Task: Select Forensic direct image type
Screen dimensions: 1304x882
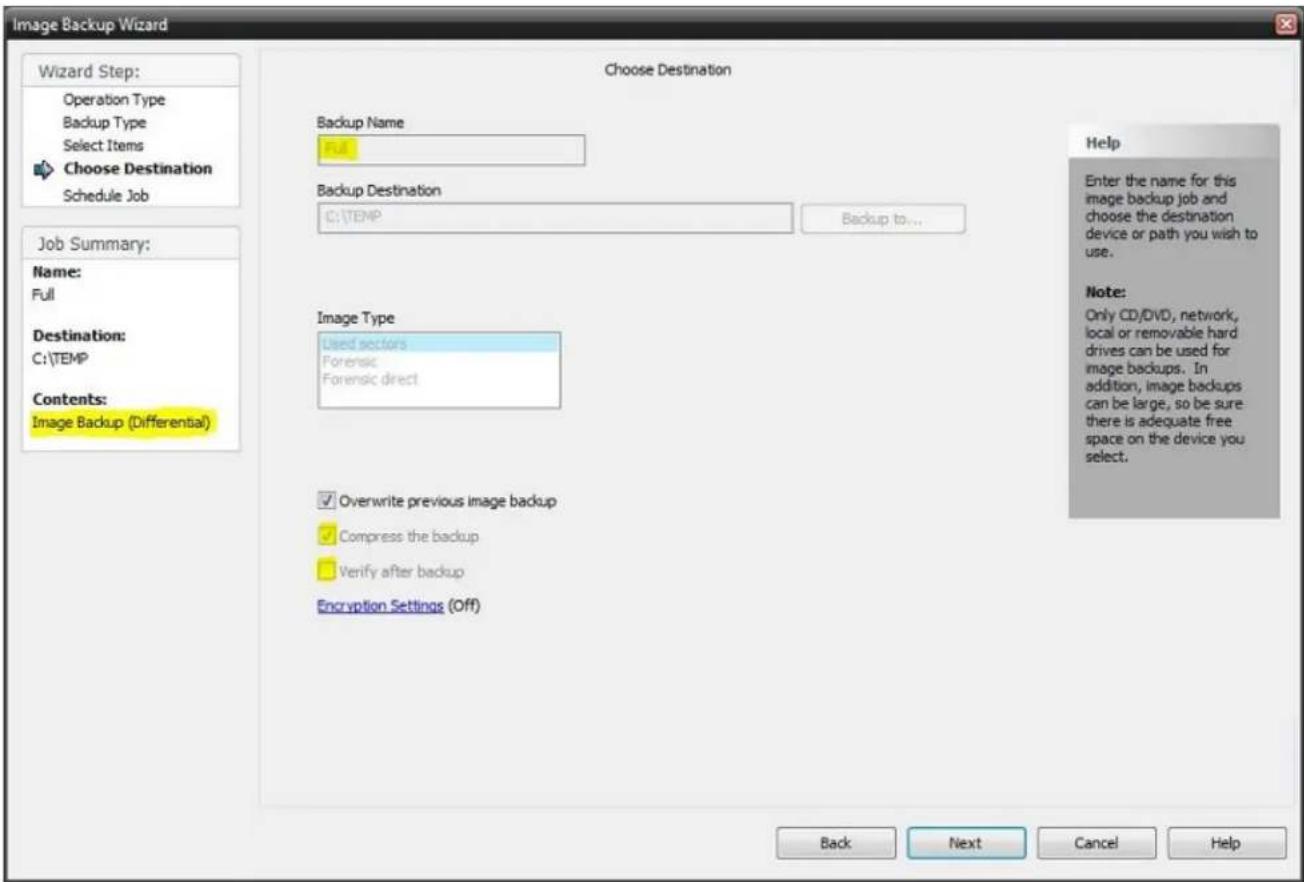Action: click(438, 380)
